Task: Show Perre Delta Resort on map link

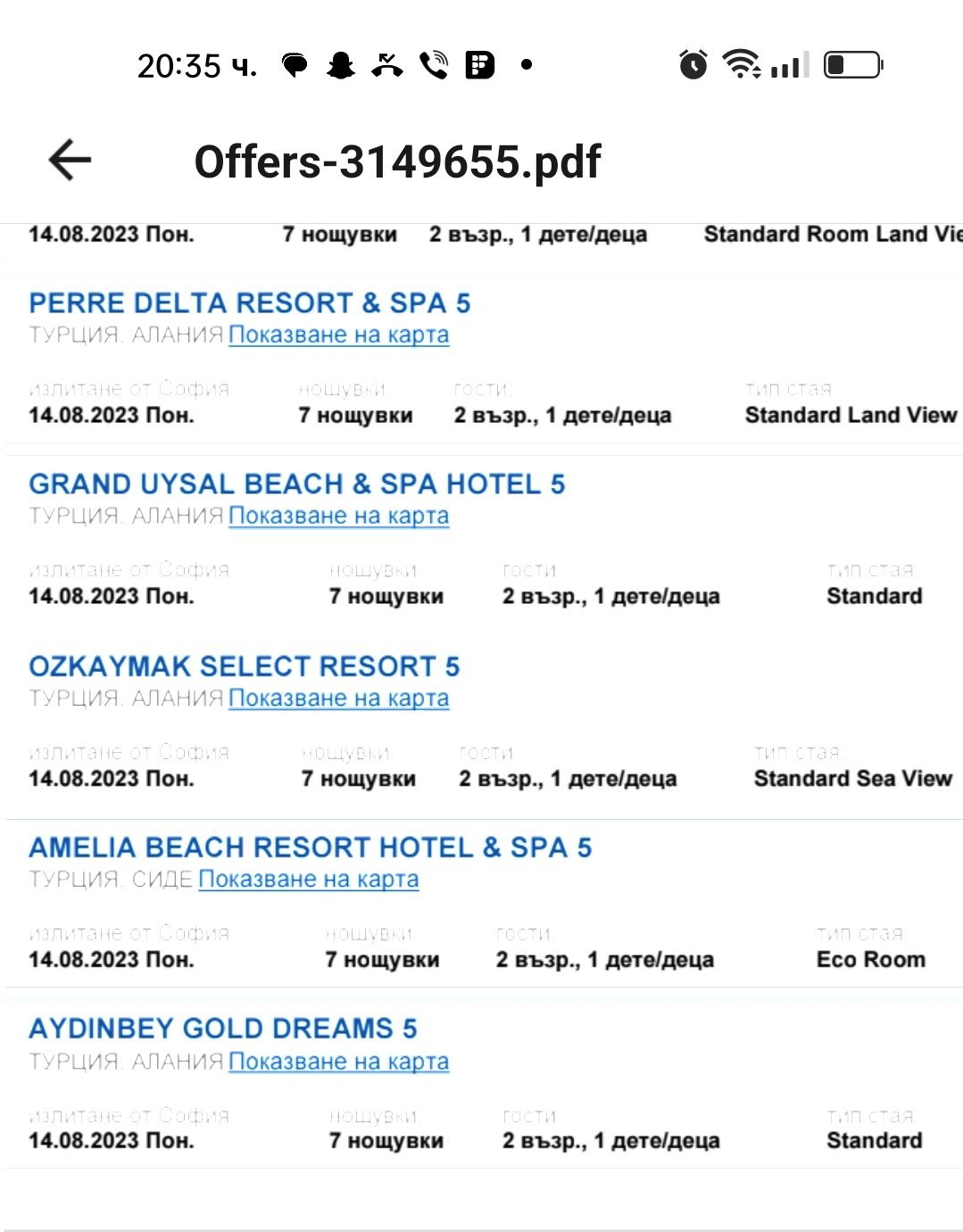Action: pyautogui.click(x=339, y=335)
